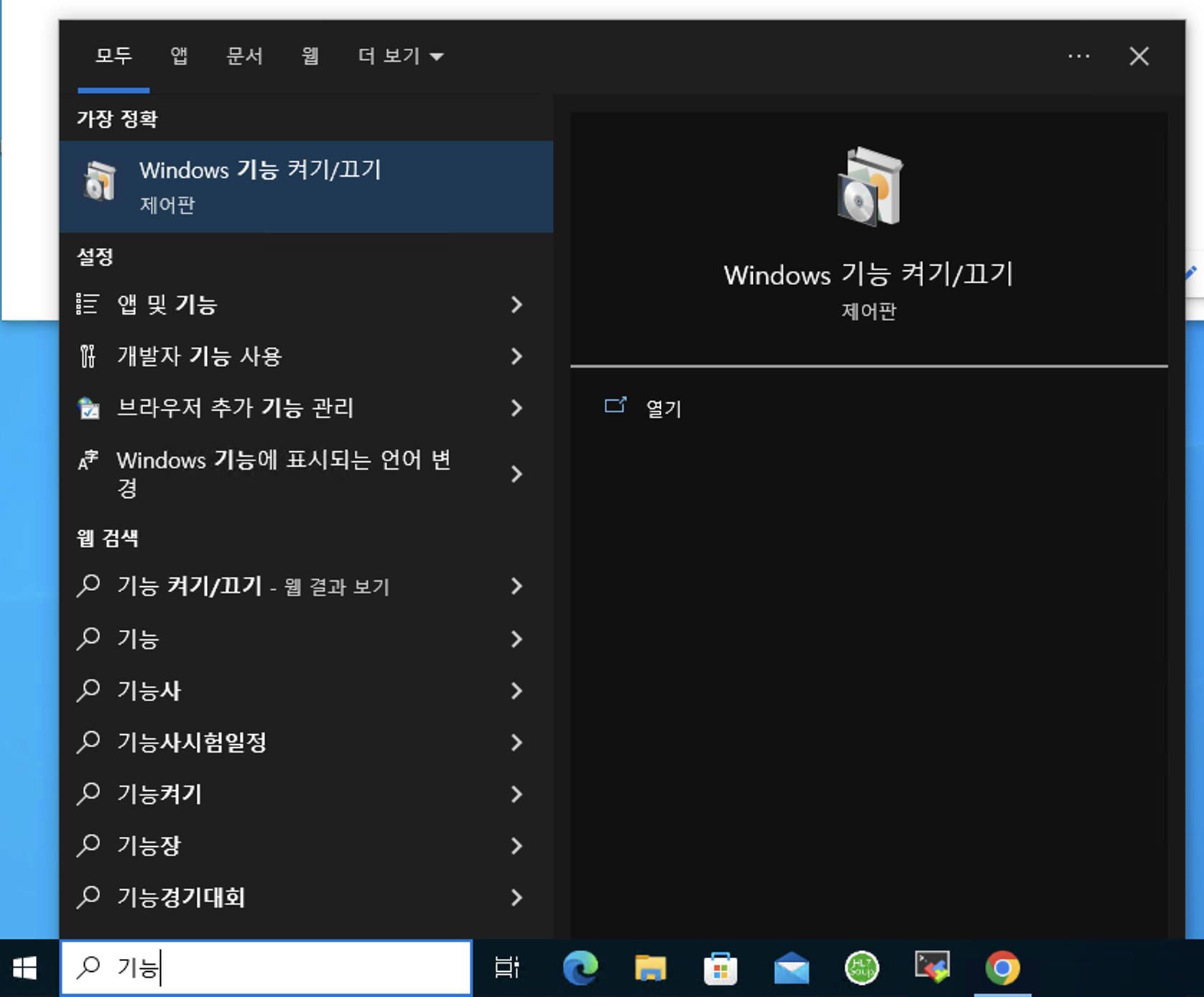Select the 기능켜기 web suggestion
Viewport: 1204px width, 997px height.
click(x=307, y=794)
